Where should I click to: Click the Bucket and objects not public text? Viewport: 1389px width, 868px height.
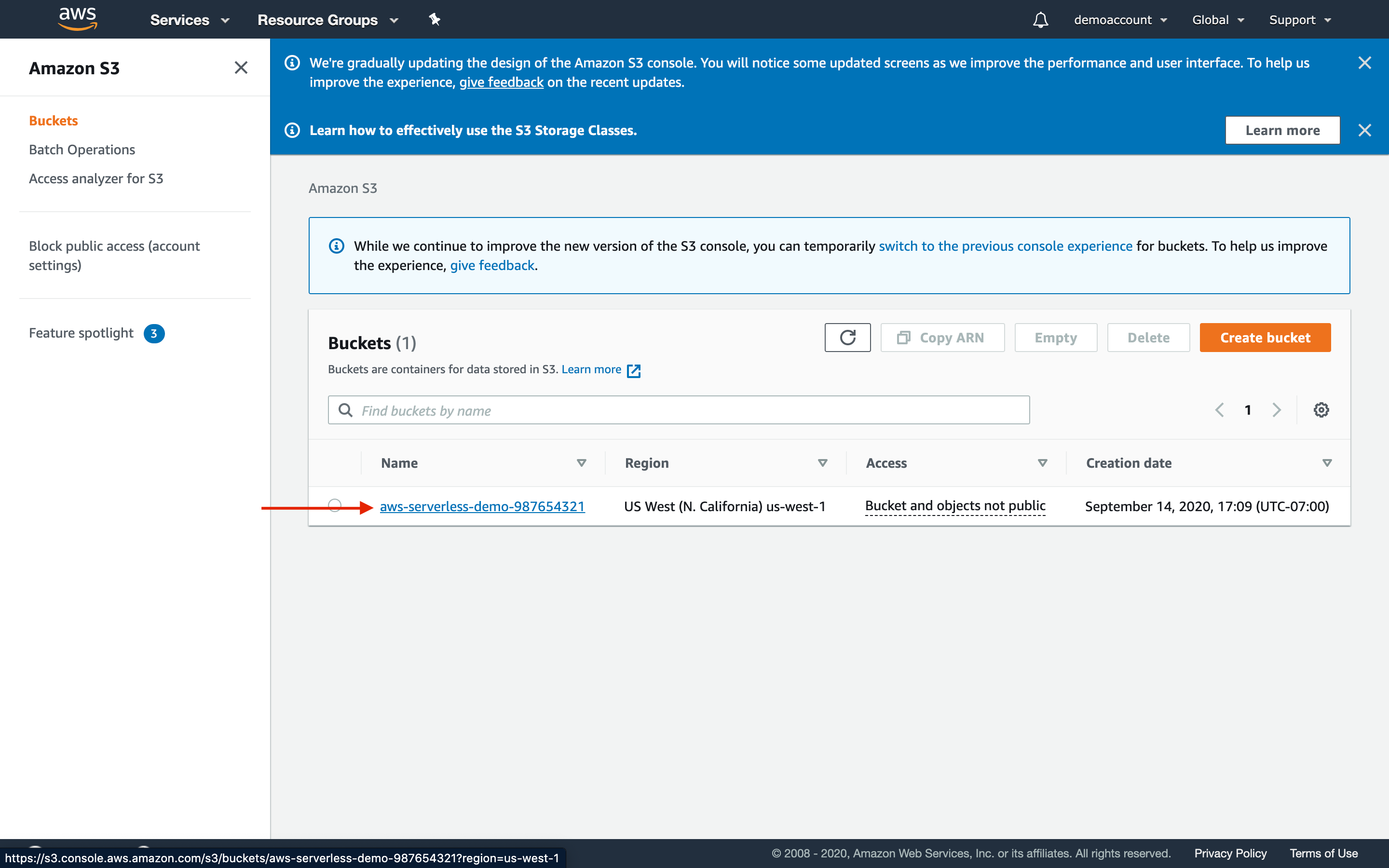point(955,506)
